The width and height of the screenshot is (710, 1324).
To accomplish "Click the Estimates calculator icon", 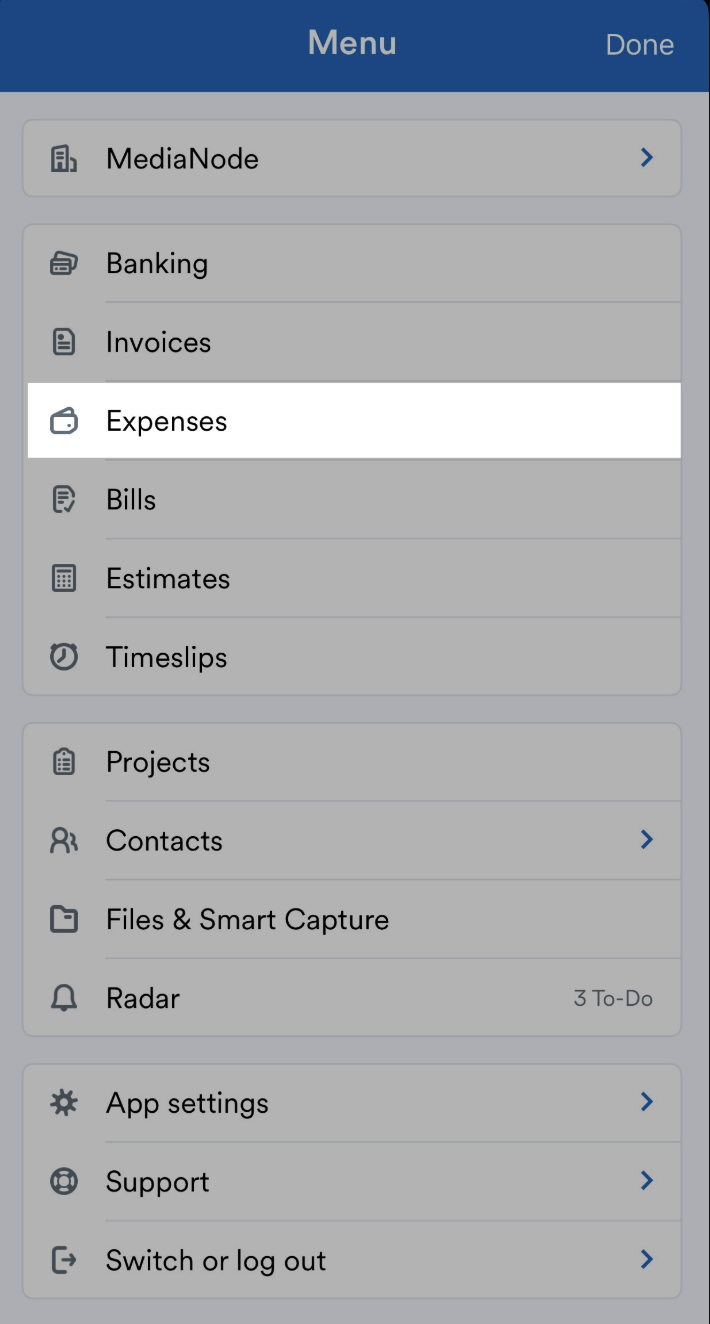I will point(63,578).
